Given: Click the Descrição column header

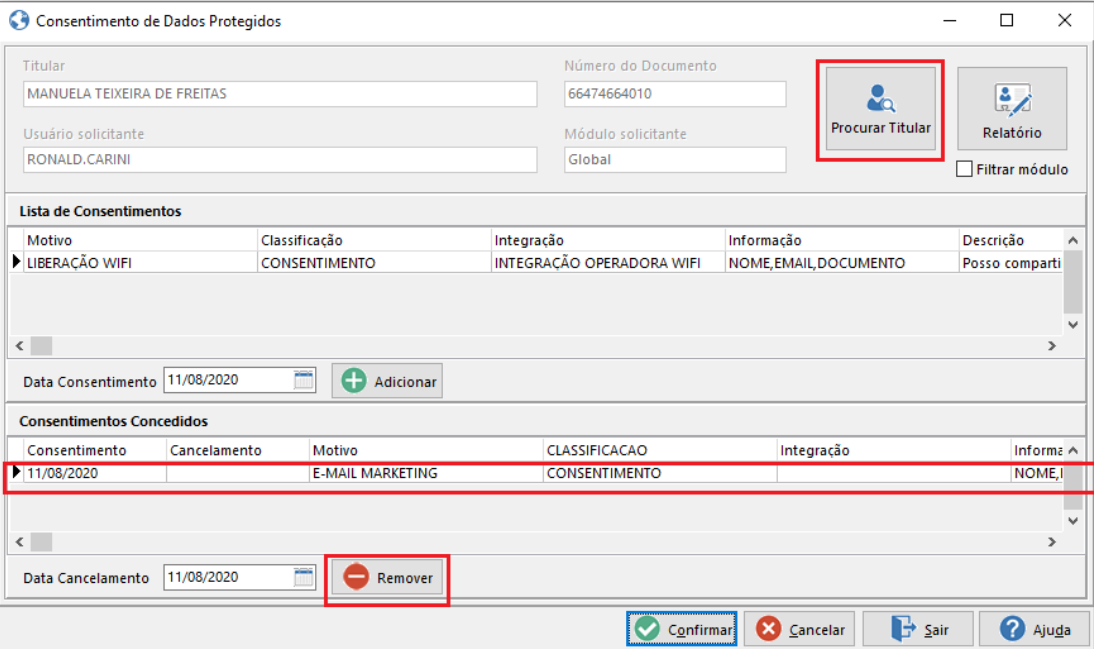Looking at the screenshot, I should click(1011, 240).
